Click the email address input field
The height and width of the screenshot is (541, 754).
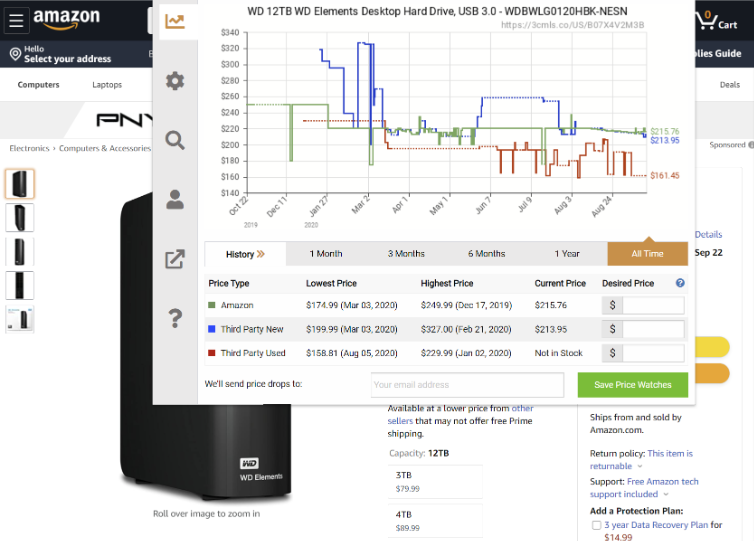(467, 385)
